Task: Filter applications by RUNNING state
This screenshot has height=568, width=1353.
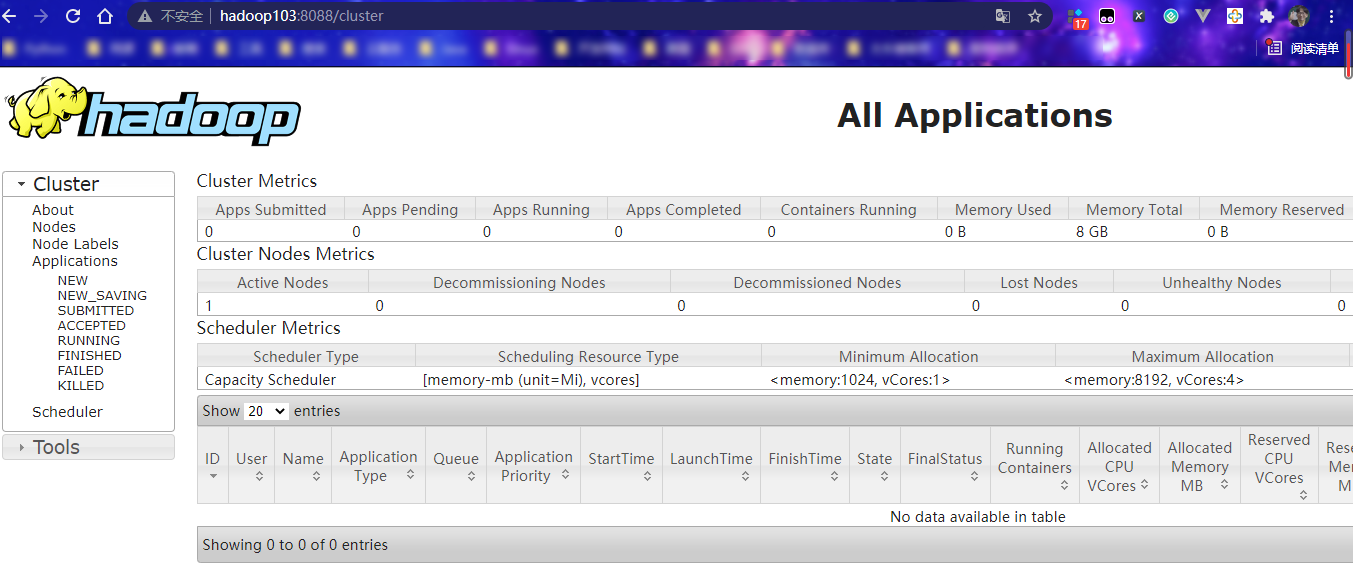Action: coord(89,341)
